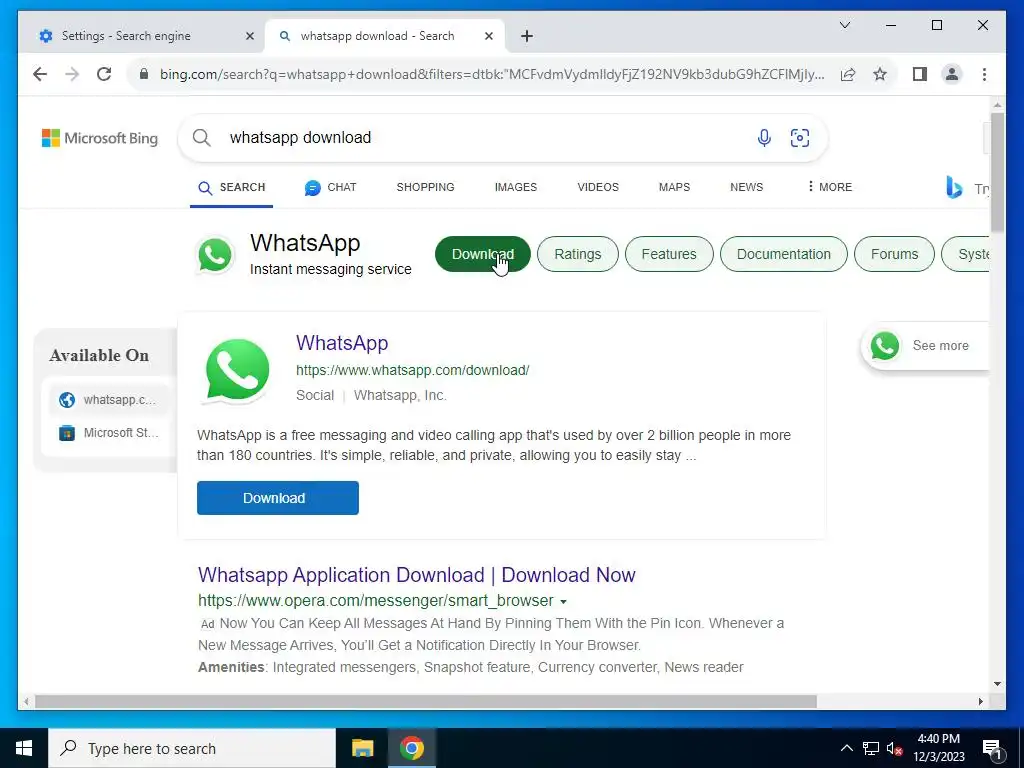Image resolution: width=1024 pixels, height=768 pixels.
Task: Click large WhatsApp icon in result card
Action: coord(237,370)
